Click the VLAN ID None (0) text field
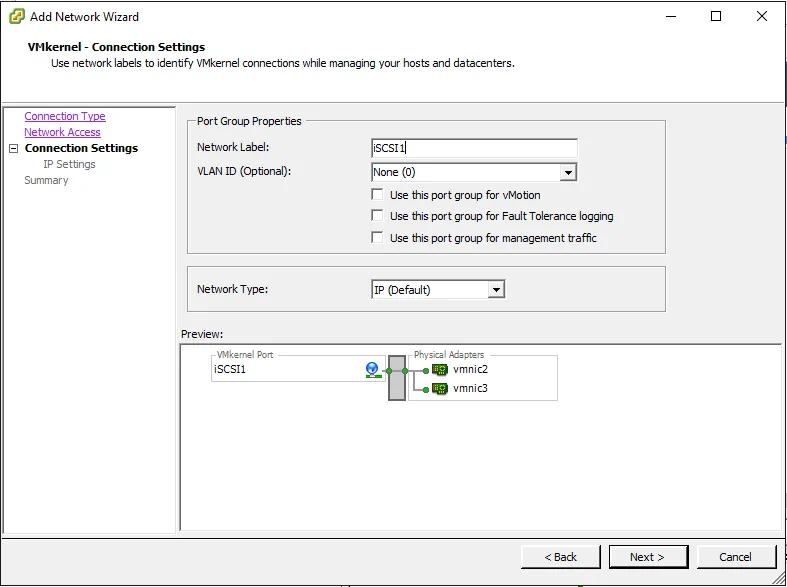The image size is (787, 587). click(466, 173)
